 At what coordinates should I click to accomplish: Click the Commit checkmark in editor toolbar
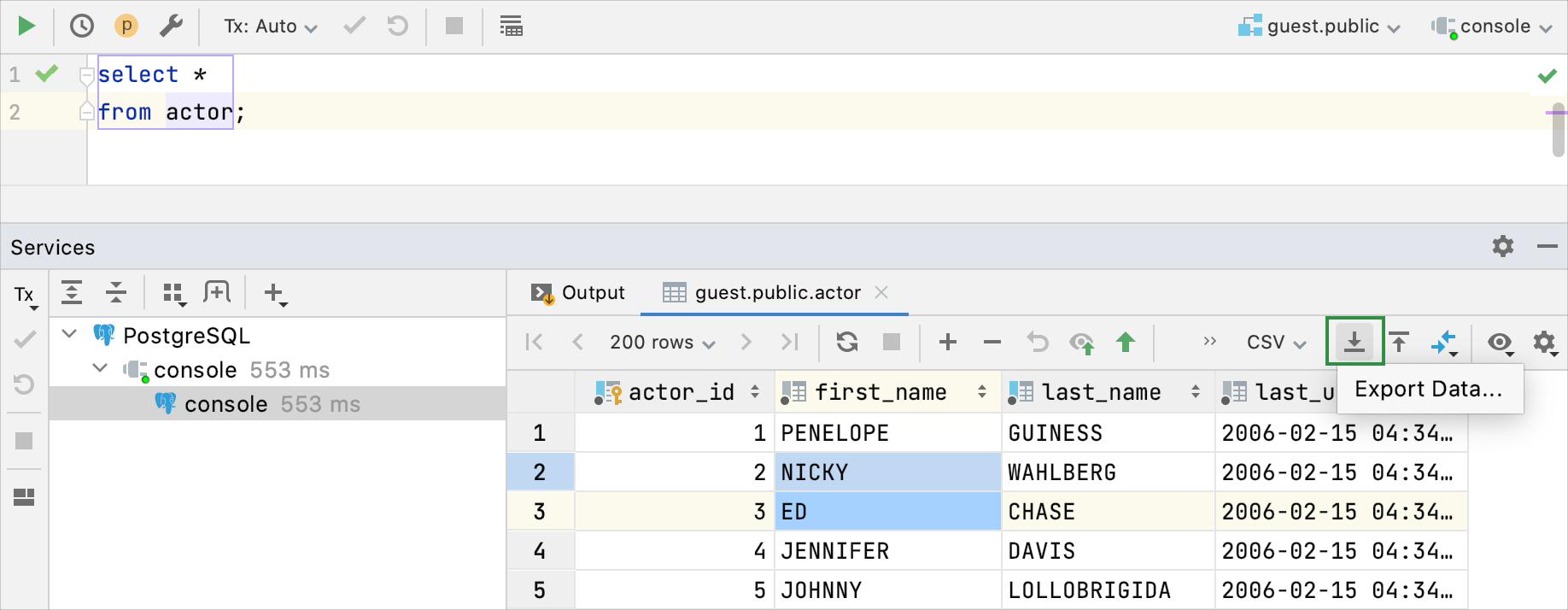pyautogui.click(x=354, y=26)
